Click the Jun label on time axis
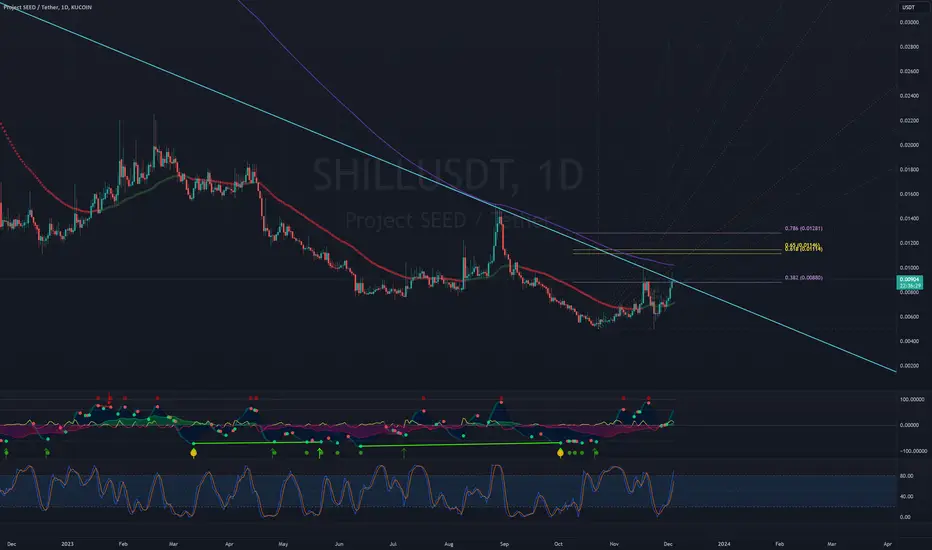The height and width of the screenshot is (550, 932). point(339,544)
